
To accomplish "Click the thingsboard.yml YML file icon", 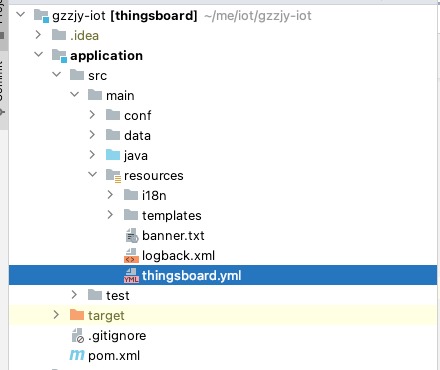I will point(131,276).
